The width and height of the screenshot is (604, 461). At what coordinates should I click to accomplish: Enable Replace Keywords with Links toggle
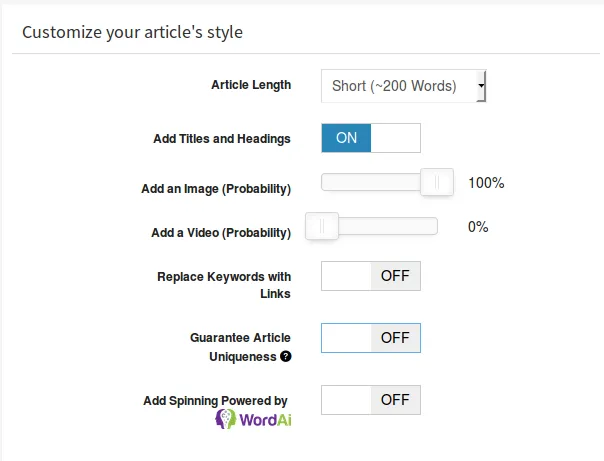click(371, 276)
